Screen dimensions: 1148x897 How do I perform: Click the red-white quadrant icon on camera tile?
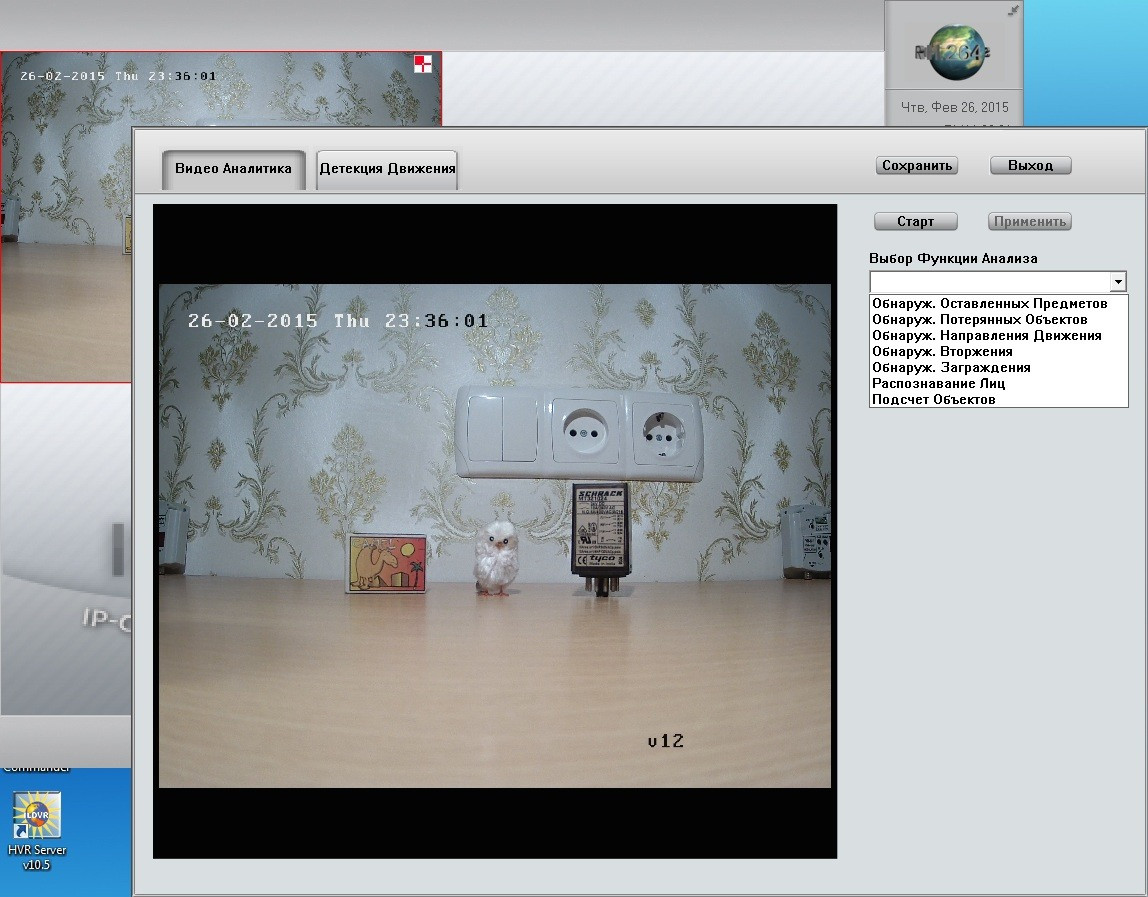pyautogui.click(x=424, y=65)
